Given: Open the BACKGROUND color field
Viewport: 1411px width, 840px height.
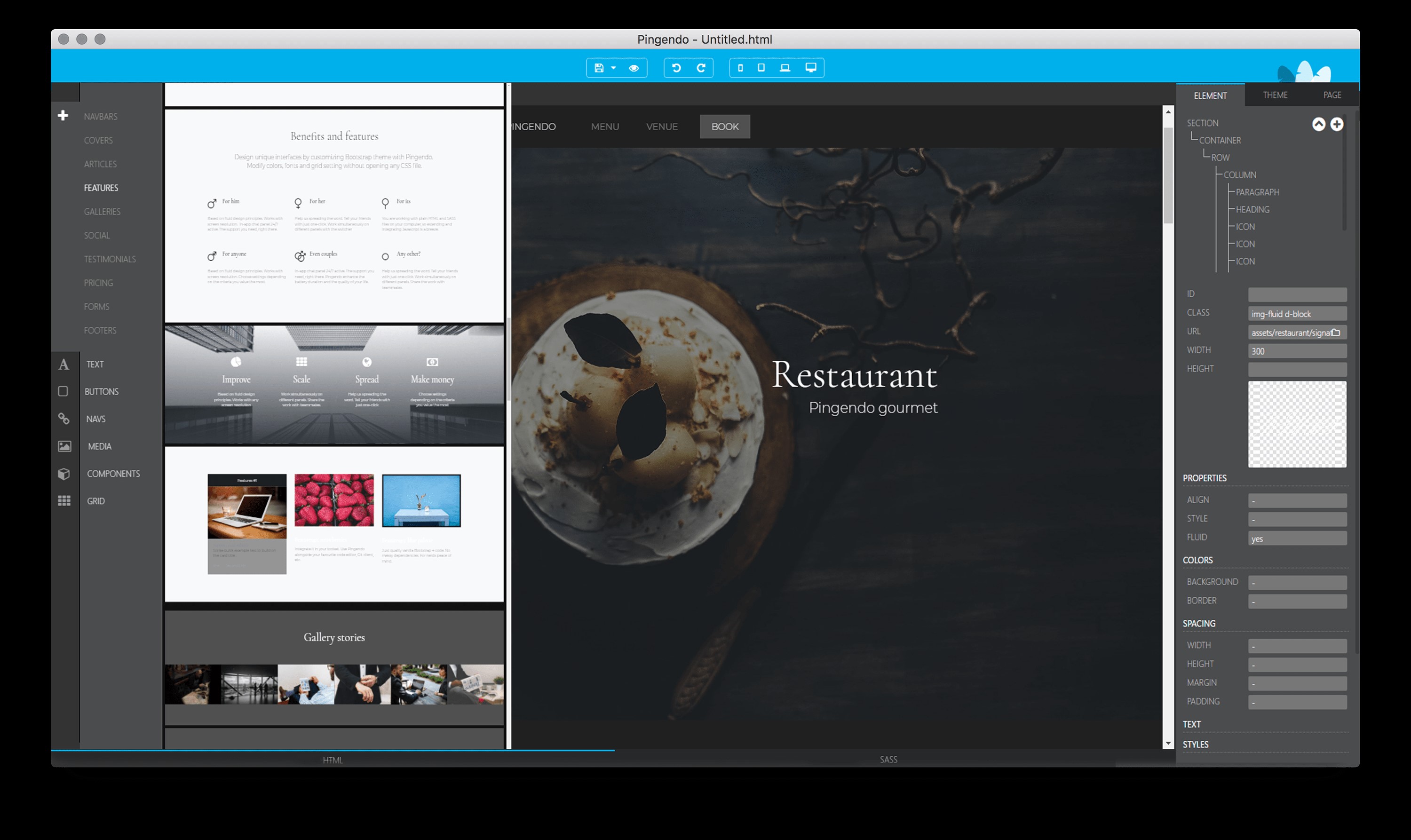Looking at the screenshot, I should click(x=1297, y=582).
